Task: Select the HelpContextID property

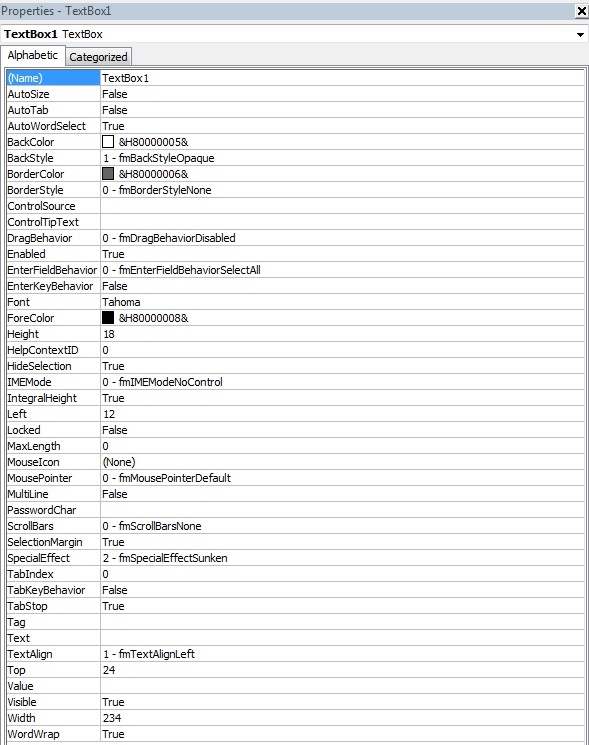Action: (x=53, y=350)
